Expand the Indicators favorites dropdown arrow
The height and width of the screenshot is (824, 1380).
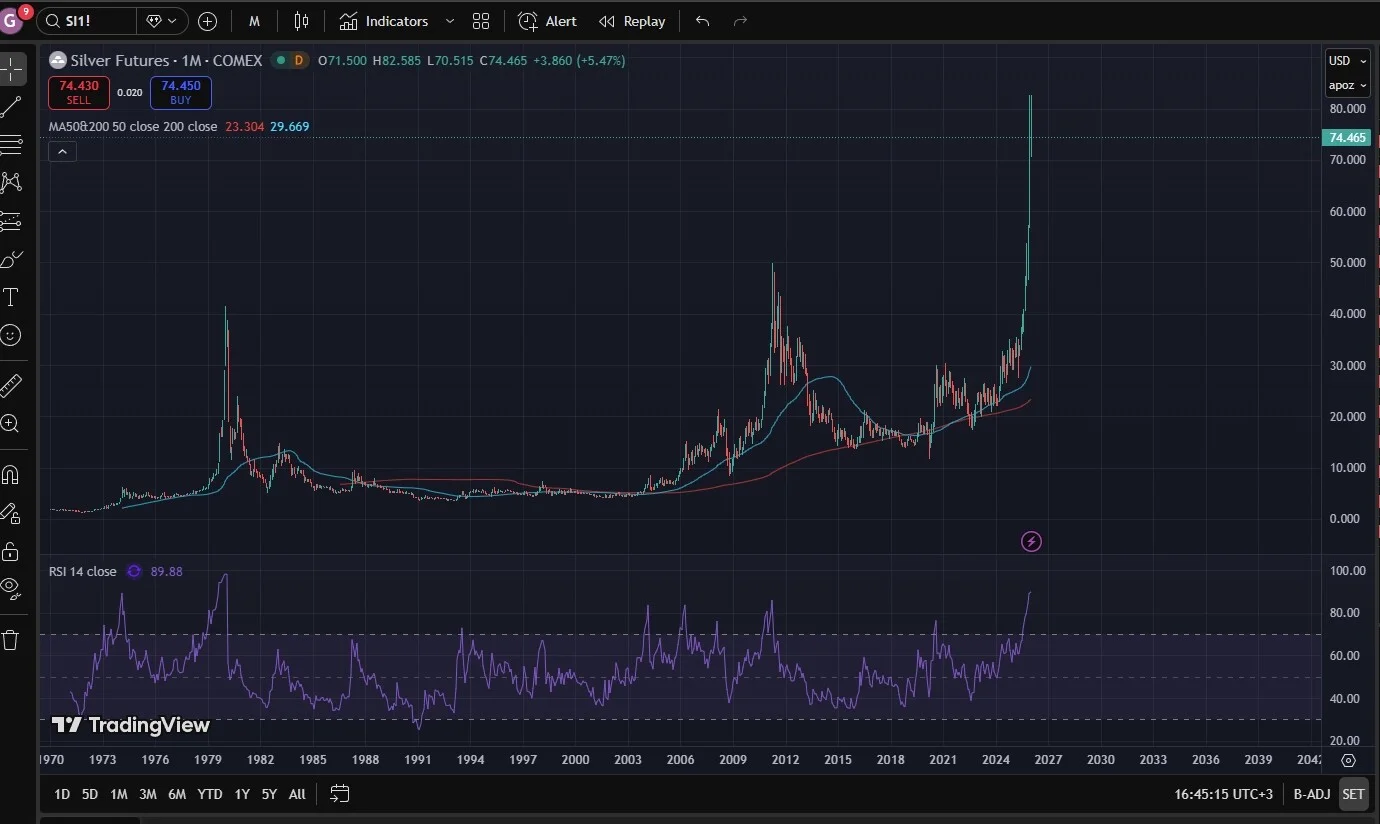tap(449, 21)
